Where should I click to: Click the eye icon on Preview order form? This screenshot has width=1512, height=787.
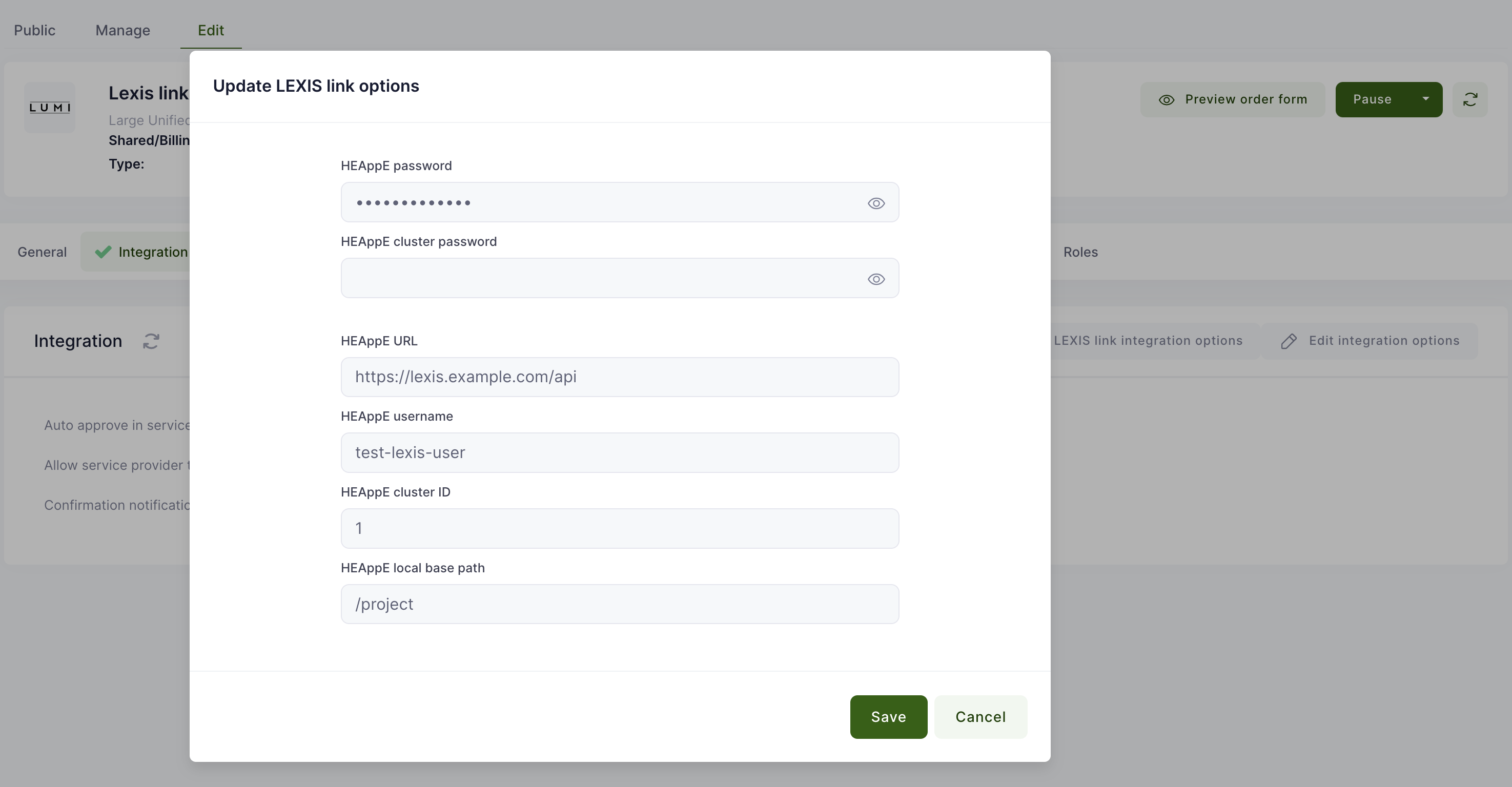[1166, 100]
